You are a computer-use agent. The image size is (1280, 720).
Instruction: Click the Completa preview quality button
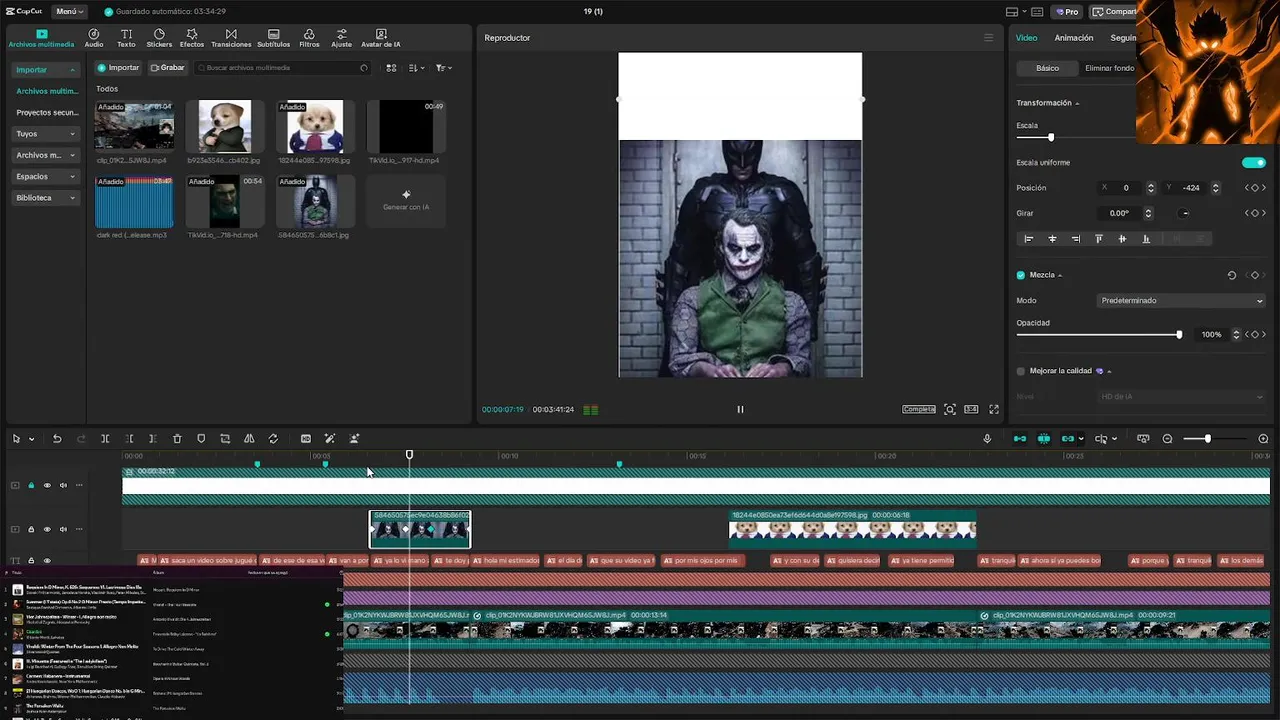point(919,409)
